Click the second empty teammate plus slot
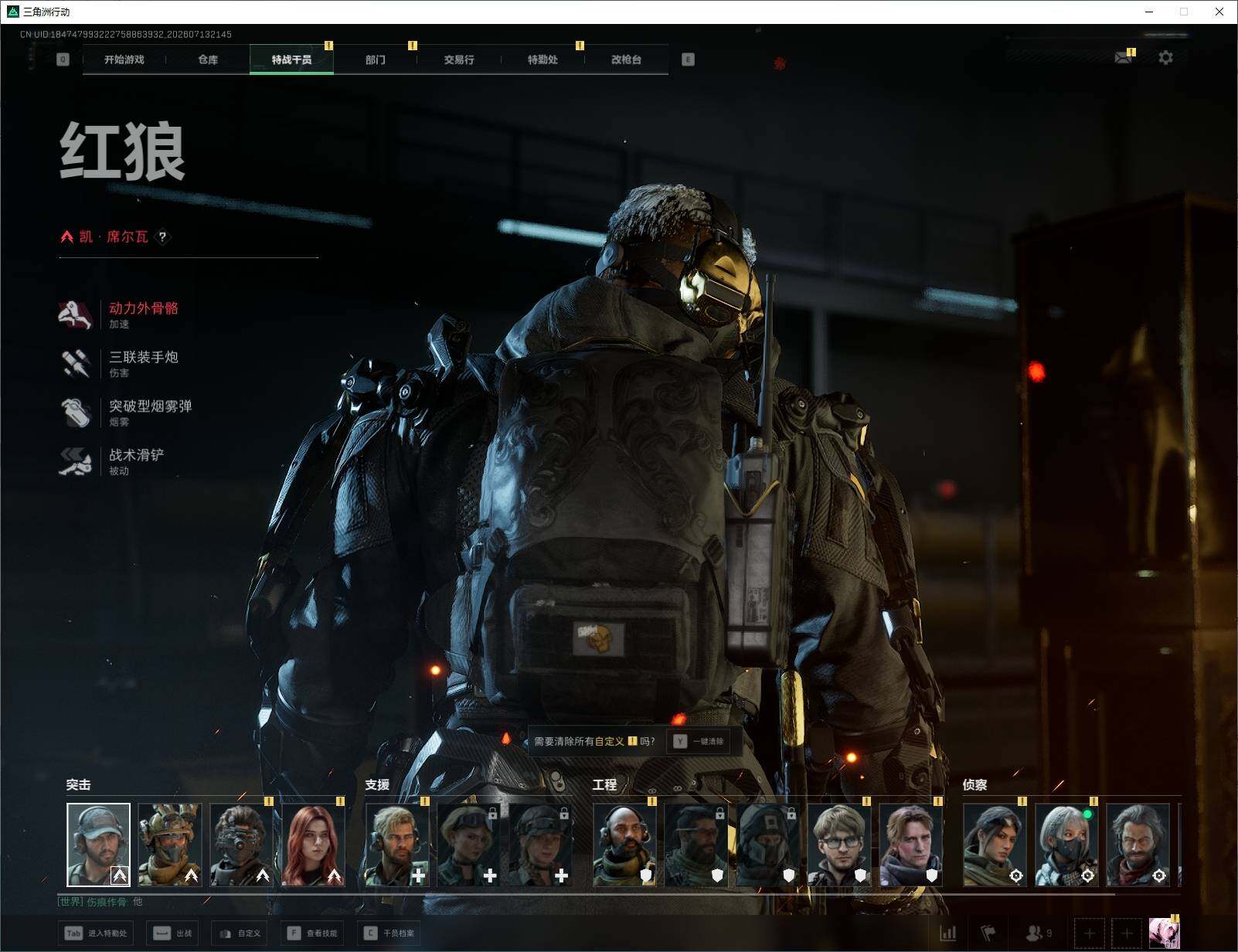 pyautogui.click(x=1126, y=933)
